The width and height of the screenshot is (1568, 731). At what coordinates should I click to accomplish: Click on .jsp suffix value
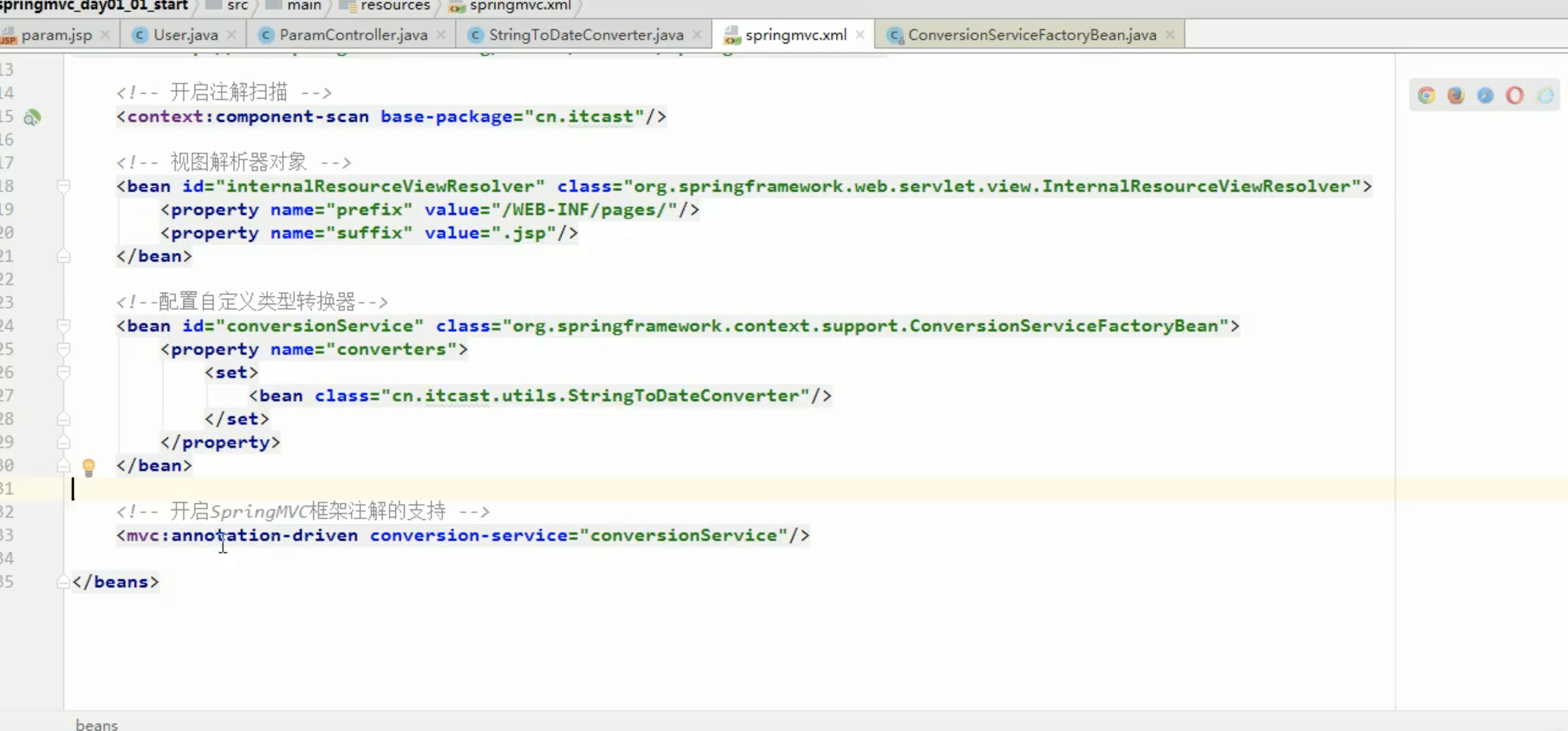coord(523,233)
